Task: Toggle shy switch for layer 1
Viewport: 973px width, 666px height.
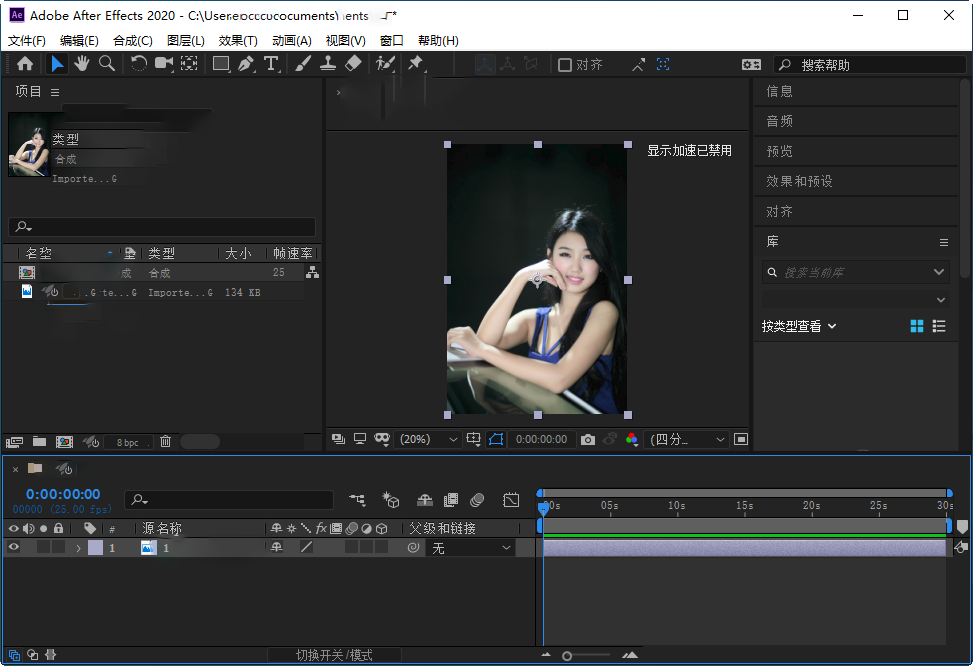Action: (x=276, y=547)
